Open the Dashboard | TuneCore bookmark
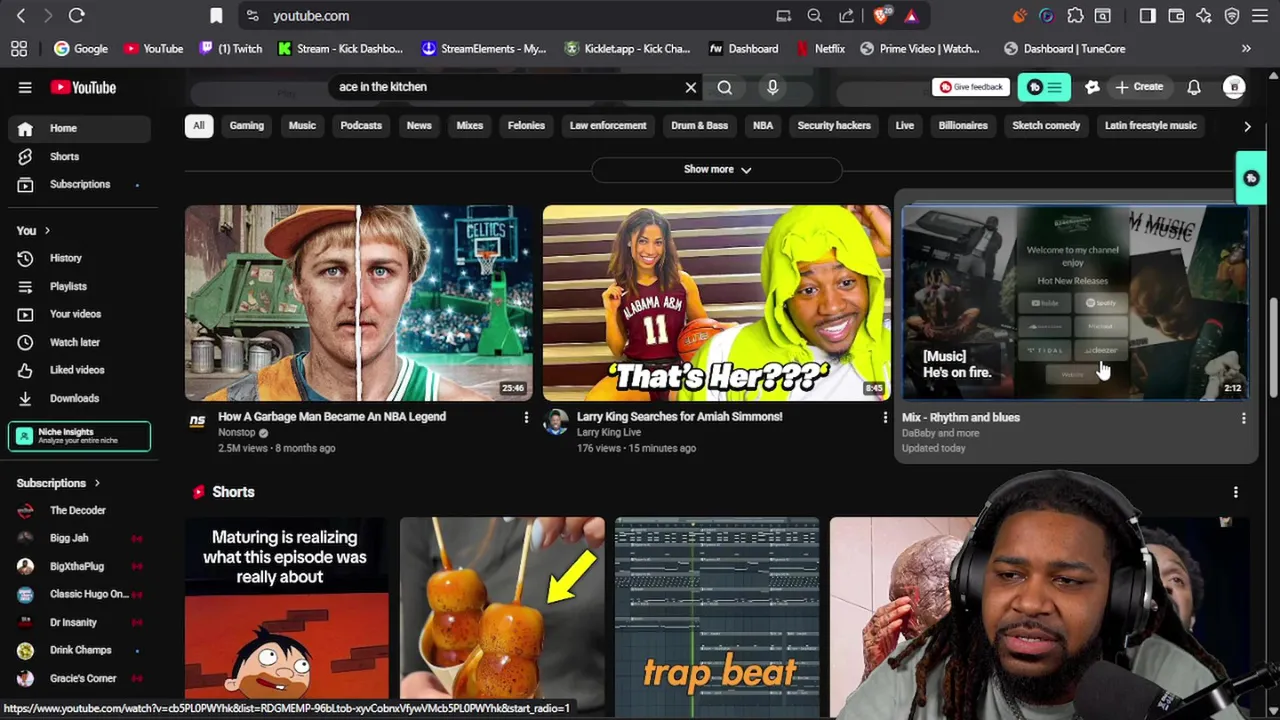1280x720 pixels. (1064, 48)
